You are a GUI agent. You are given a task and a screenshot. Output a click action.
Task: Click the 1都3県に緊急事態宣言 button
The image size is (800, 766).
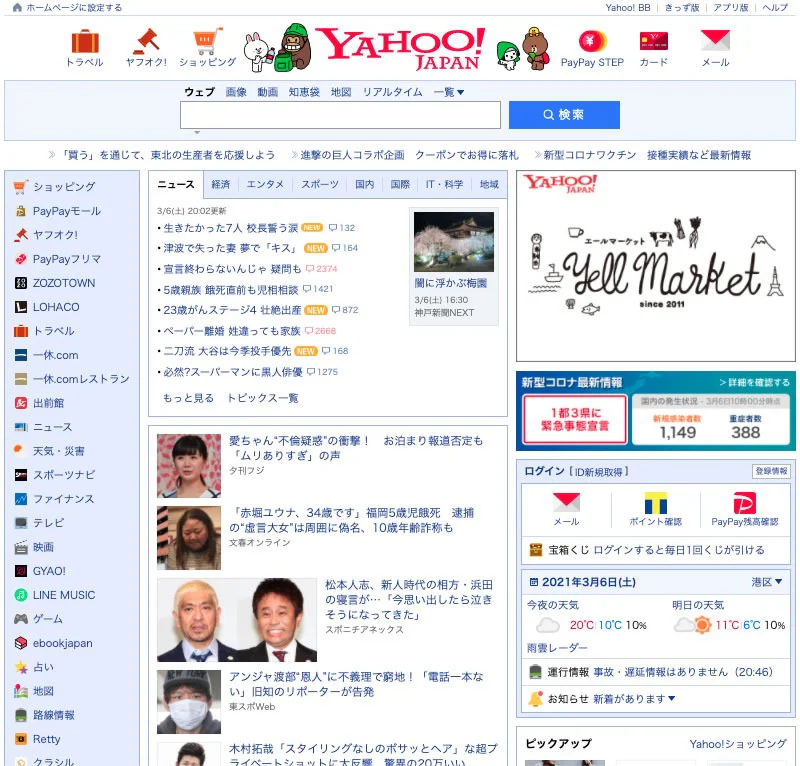[x=575, y=419]
